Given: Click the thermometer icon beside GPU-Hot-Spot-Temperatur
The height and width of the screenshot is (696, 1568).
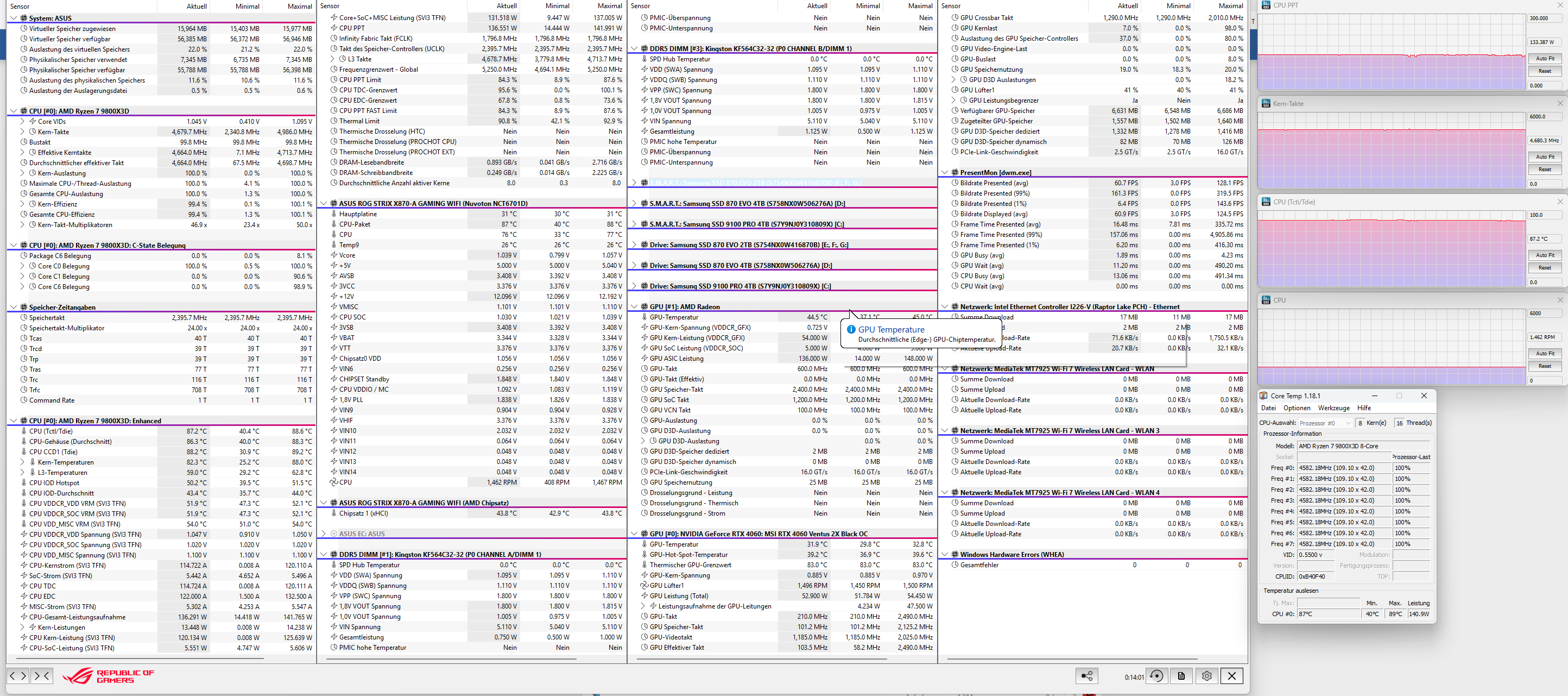Looking at the screenshot, I should click(644, 555).
